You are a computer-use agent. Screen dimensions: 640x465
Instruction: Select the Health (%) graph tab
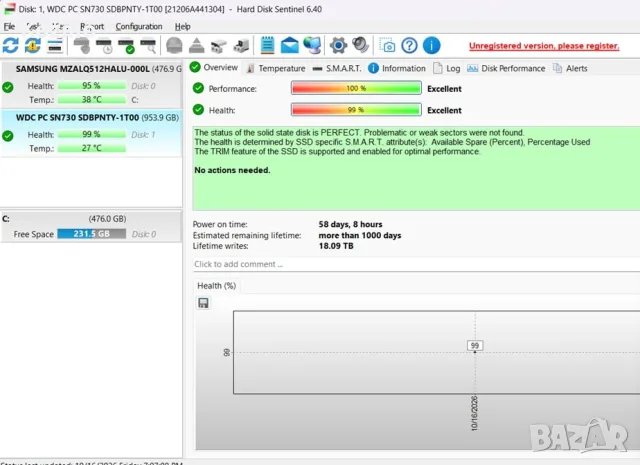[217, 286]
